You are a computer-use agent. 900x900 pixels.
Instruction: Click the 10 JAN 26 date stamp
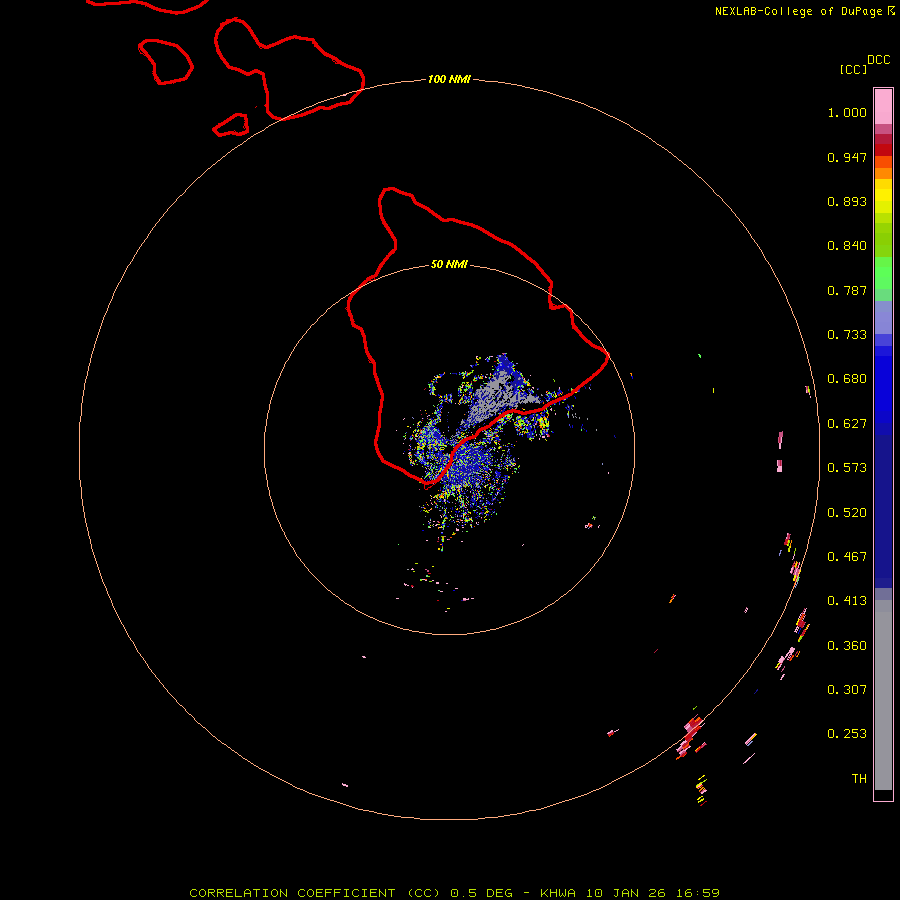(627, 893)
